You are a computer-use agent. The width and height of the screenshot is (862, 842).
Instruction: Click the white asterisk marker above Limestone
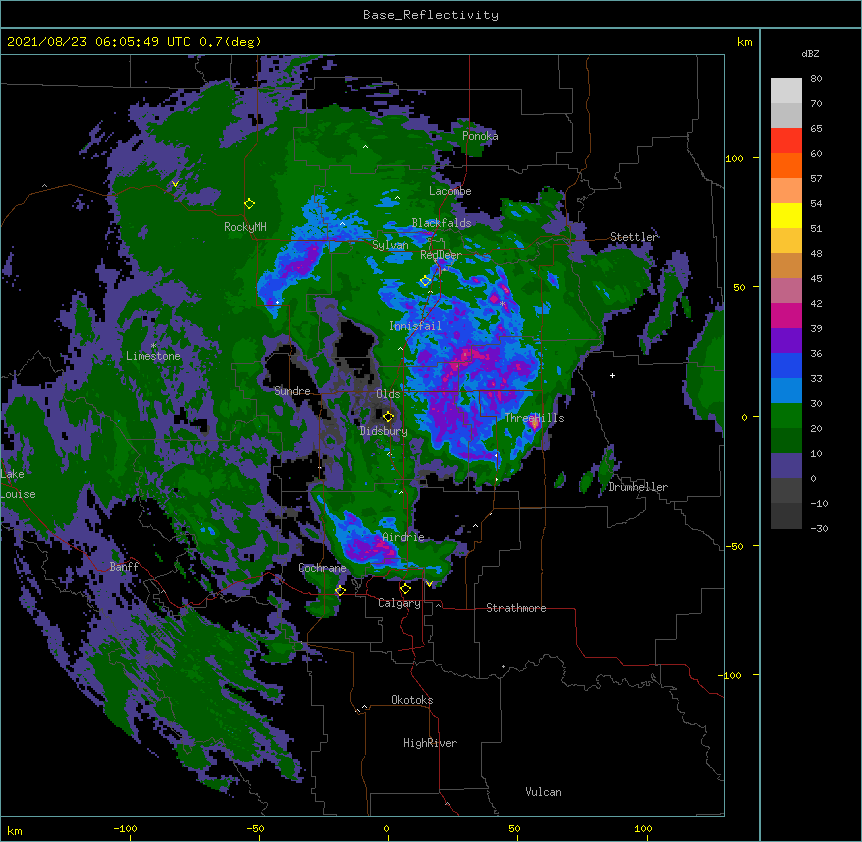153,346
